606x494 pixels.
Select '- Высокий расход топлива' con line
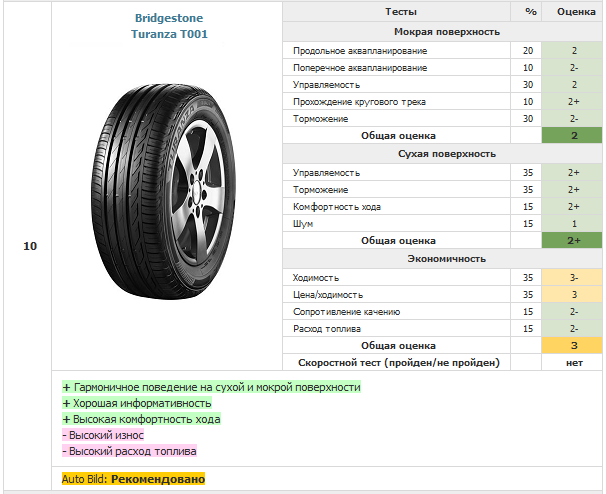[129, 451]
